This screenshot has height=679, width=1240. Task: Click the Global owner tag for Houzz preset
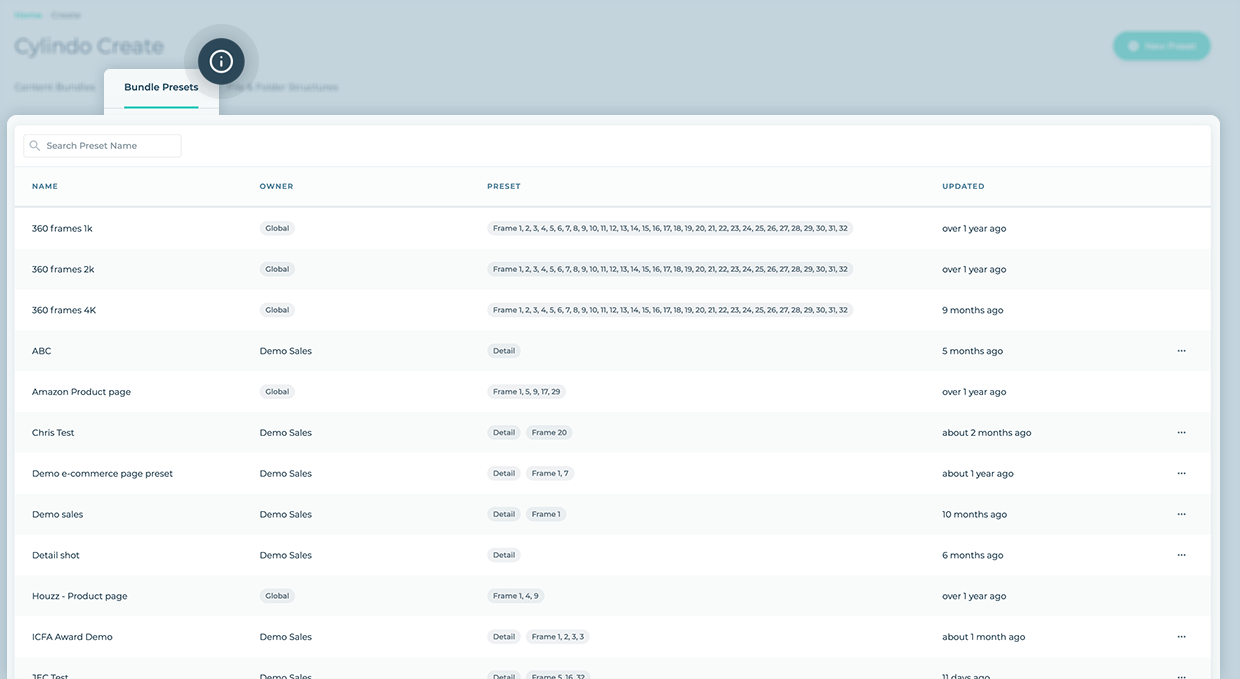(277, 596)
